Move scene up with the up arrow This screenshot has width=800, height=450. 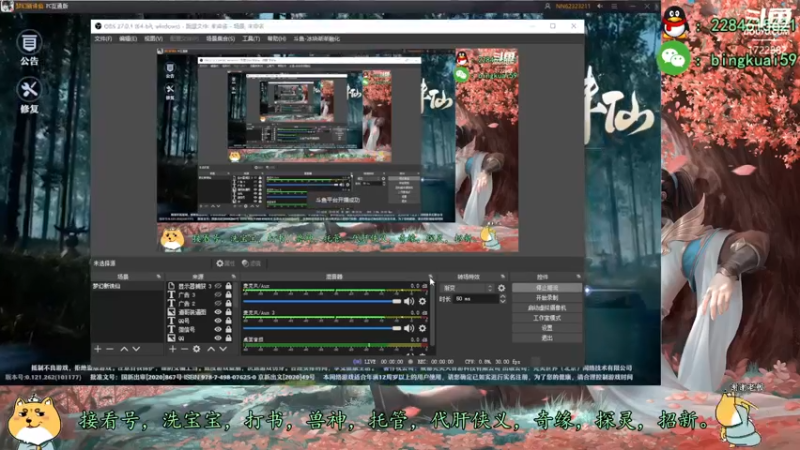(124, 349)
